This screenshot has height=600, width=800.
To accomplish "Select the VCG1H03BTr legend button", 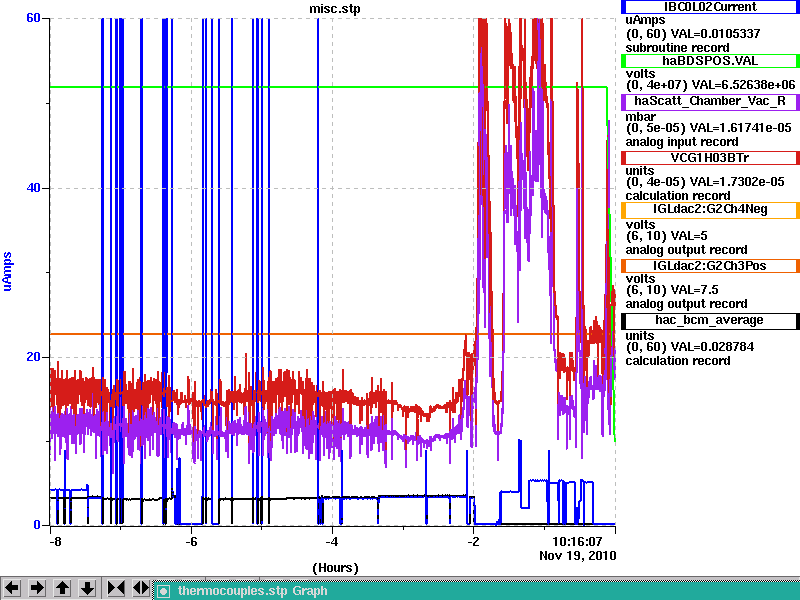I will tap(710, 158).
